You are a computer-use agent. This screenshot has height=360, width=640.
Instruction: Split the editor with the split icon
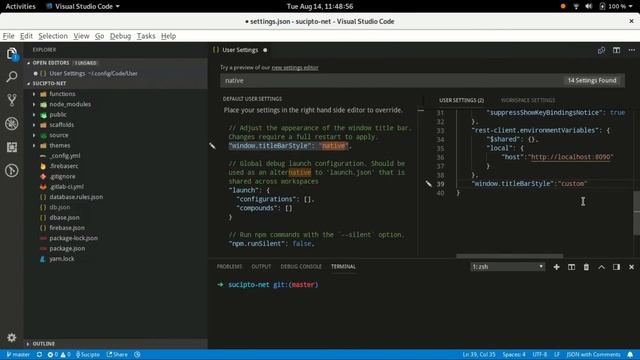coord(616,50)
